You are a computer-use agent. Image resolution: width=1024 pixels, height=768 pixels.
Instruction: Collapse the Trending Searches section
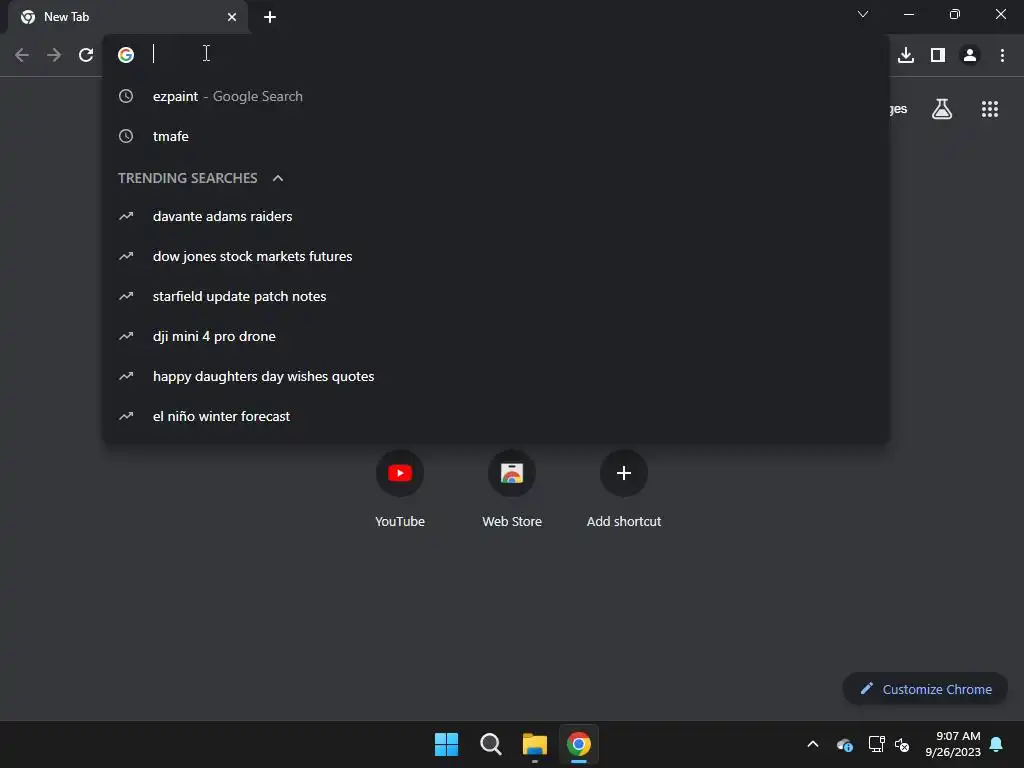[278, 178]
